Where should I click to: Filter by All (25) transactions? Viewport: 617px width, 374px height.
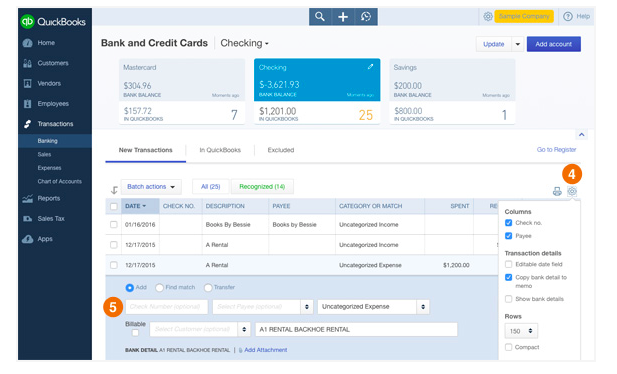click(x=211, y=187)
